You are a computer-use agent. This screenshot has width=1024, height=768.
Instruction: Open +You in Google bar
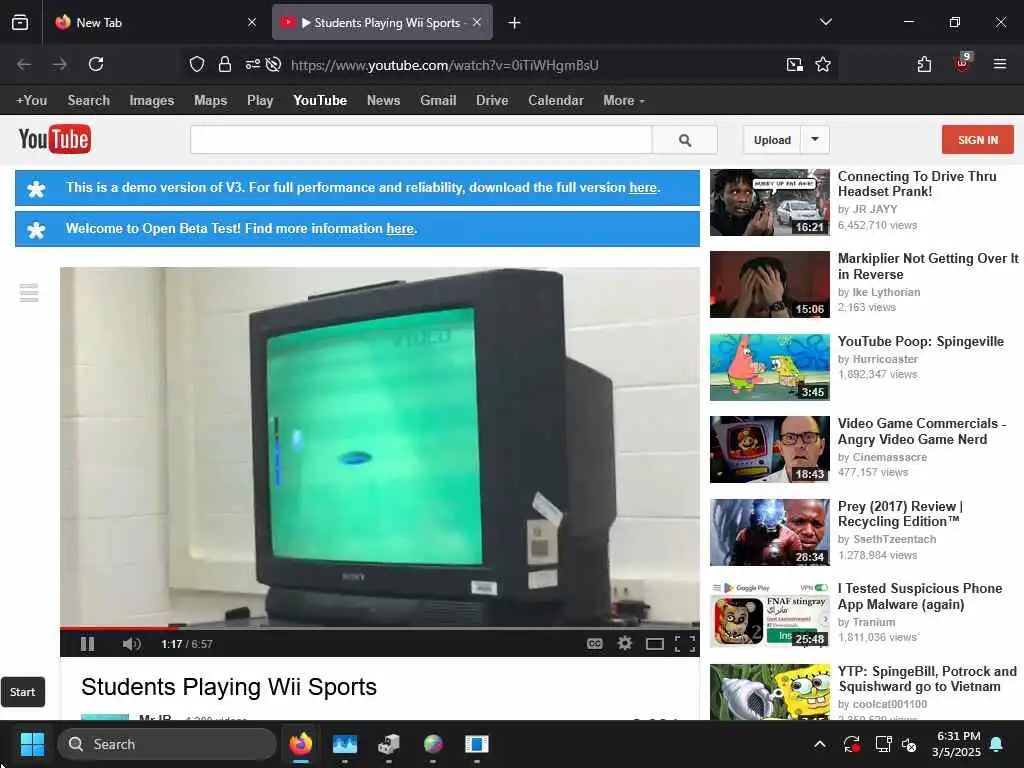point(31,101)
